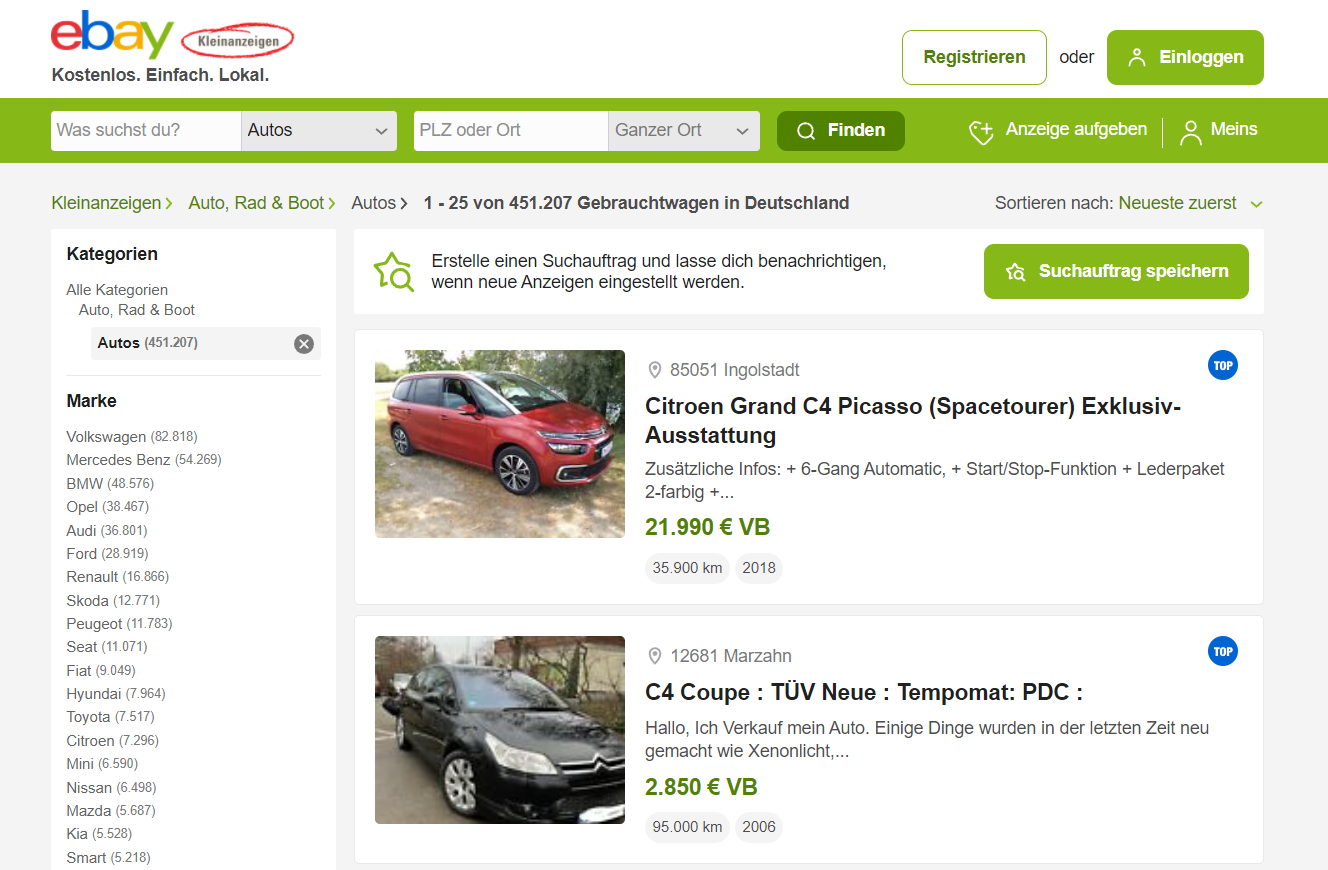This screenshot has height=870, width=1328.
Task: Go to Auto, Rad & Boot breadcrumb
Action: click(256, 203)
